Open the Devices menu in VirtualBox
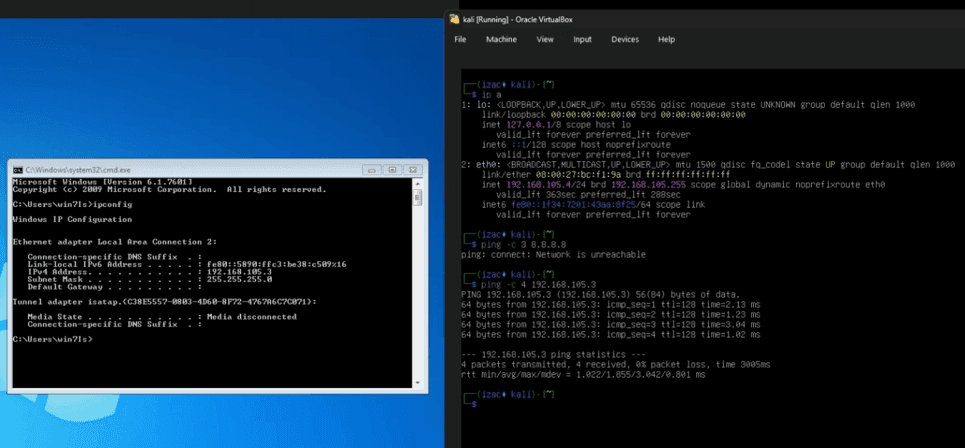The width and height of the screenshot is (965, 448). [x=625, y=39]
